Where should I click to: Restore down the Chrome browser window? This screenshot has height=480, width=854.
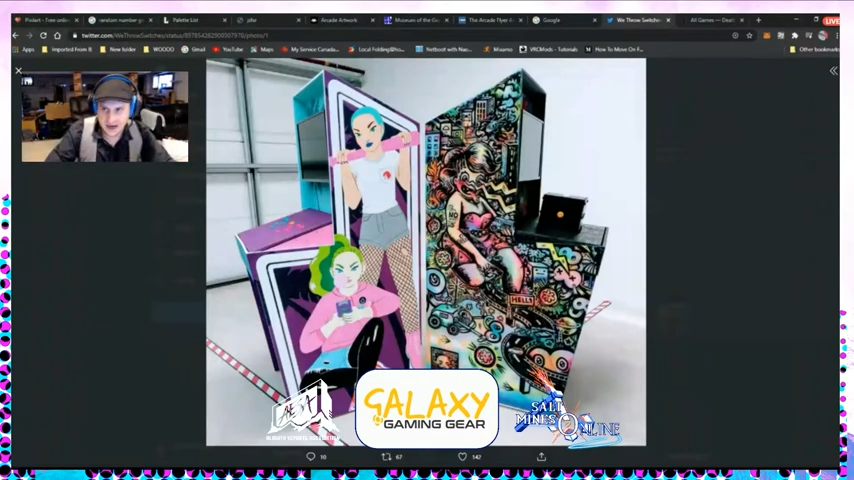click(x=816, y=19)
